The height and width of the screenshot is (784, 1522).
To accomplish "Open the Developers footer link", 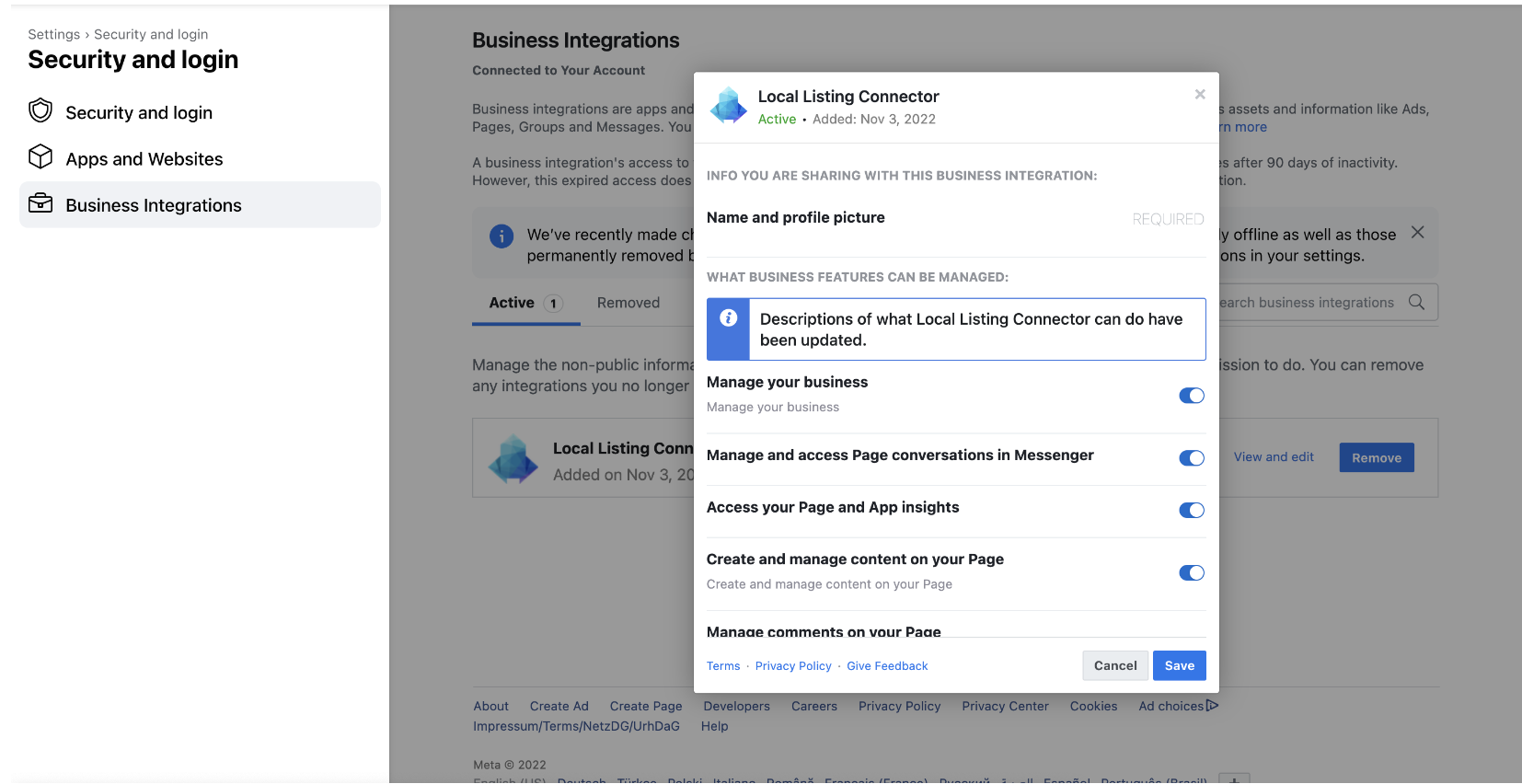I will [737, 707].
